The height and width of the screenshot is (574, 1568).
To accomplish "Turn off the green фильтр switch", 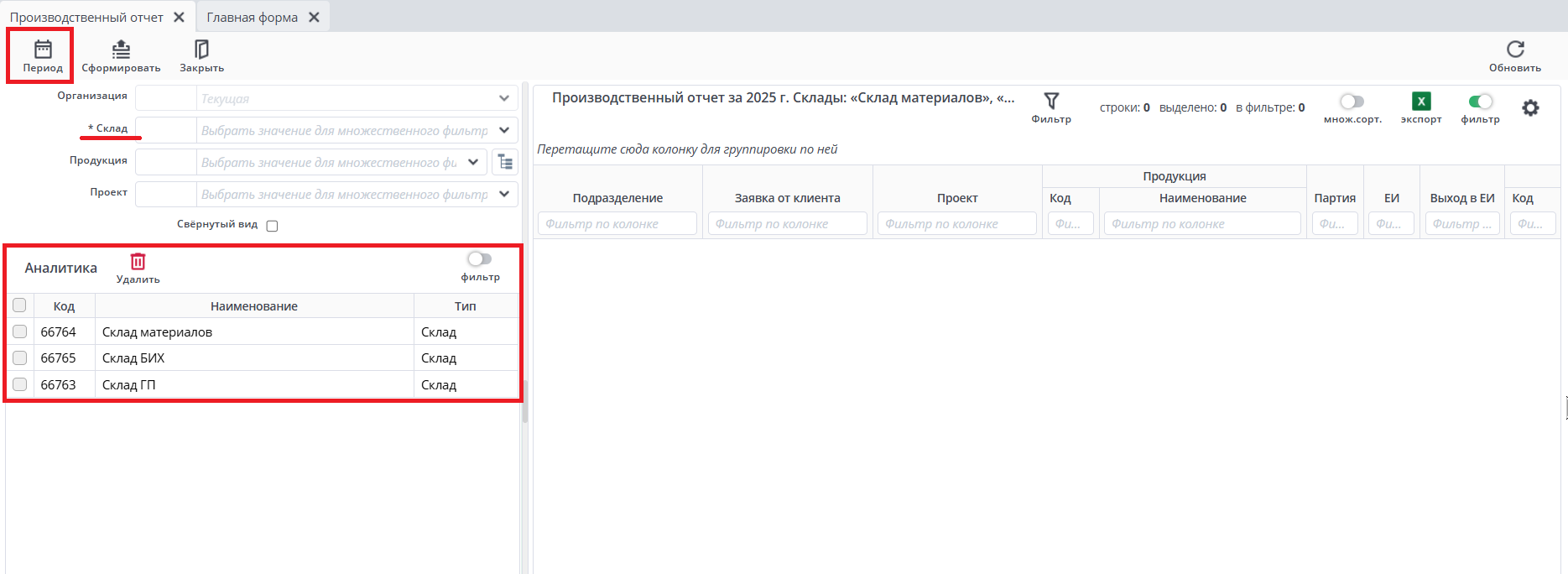I will coord(1480,102).
